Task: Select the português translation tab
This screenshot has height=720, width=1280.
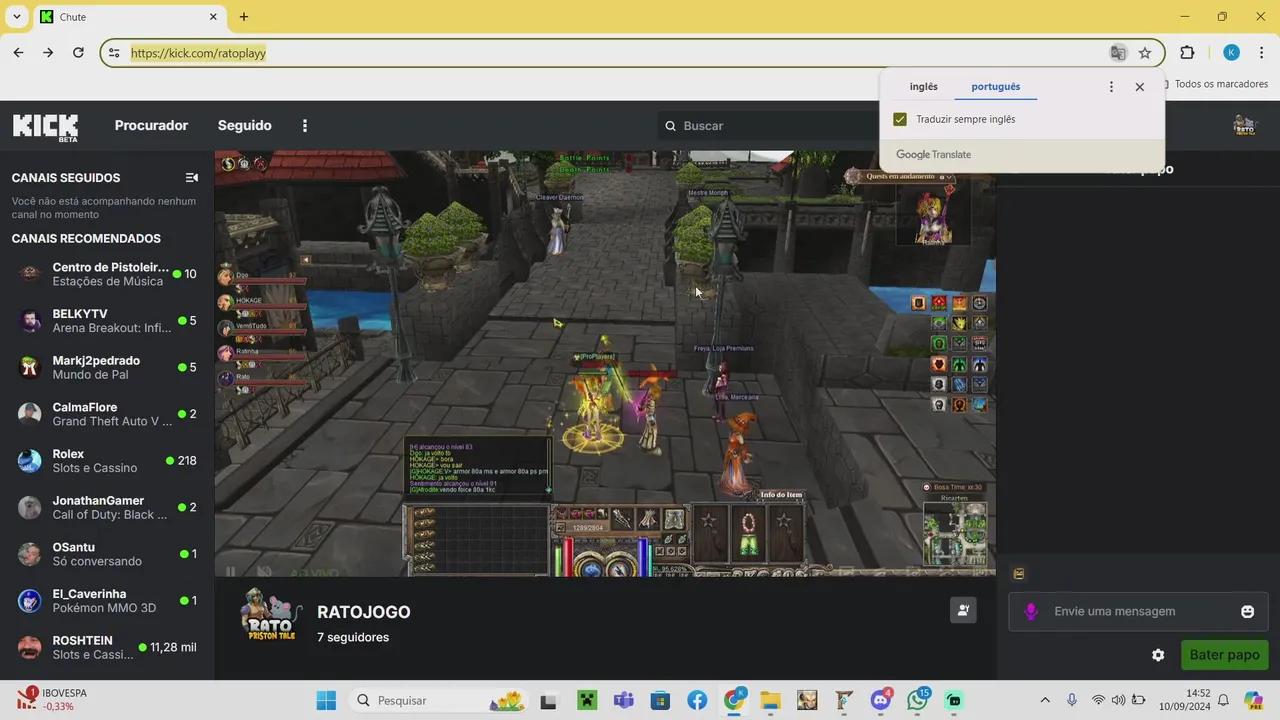Action: pos(996,87)
